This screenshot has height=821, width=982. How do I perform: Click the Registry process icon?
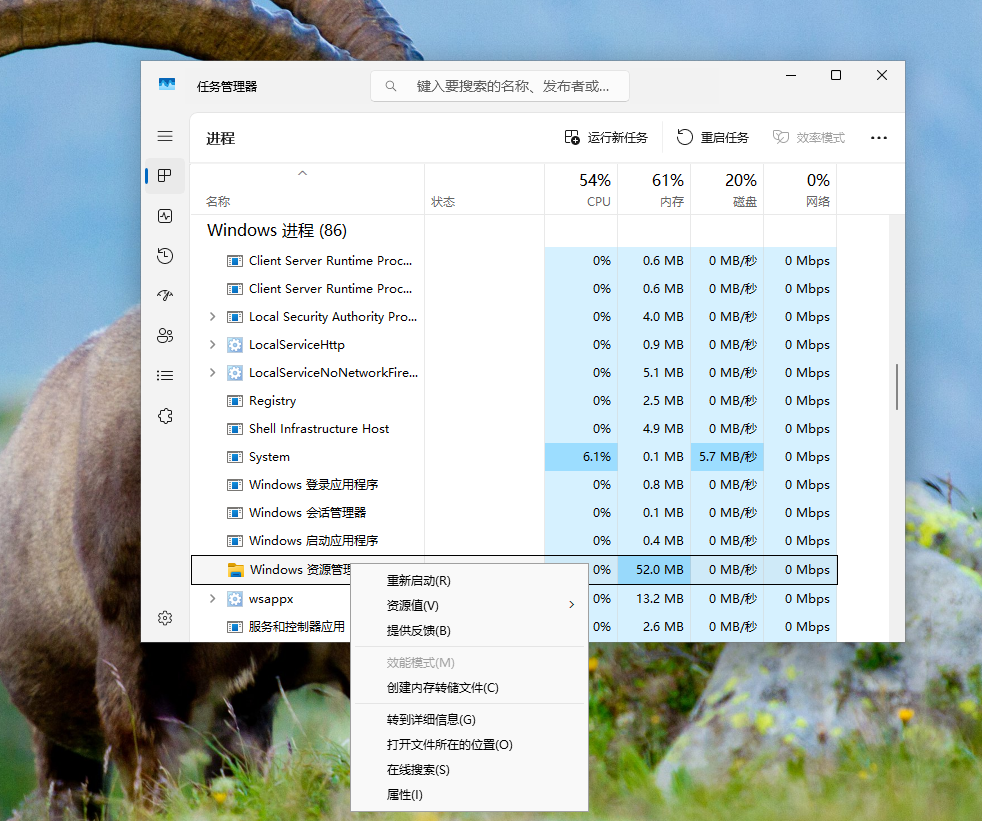click(x=234, y=401)
